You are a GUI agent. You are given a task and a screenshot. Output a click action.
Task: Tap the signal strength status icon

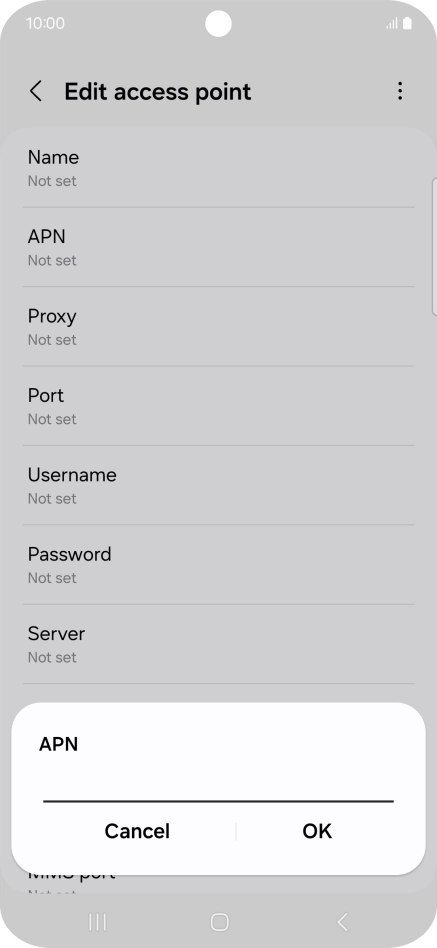coord(392,24)
